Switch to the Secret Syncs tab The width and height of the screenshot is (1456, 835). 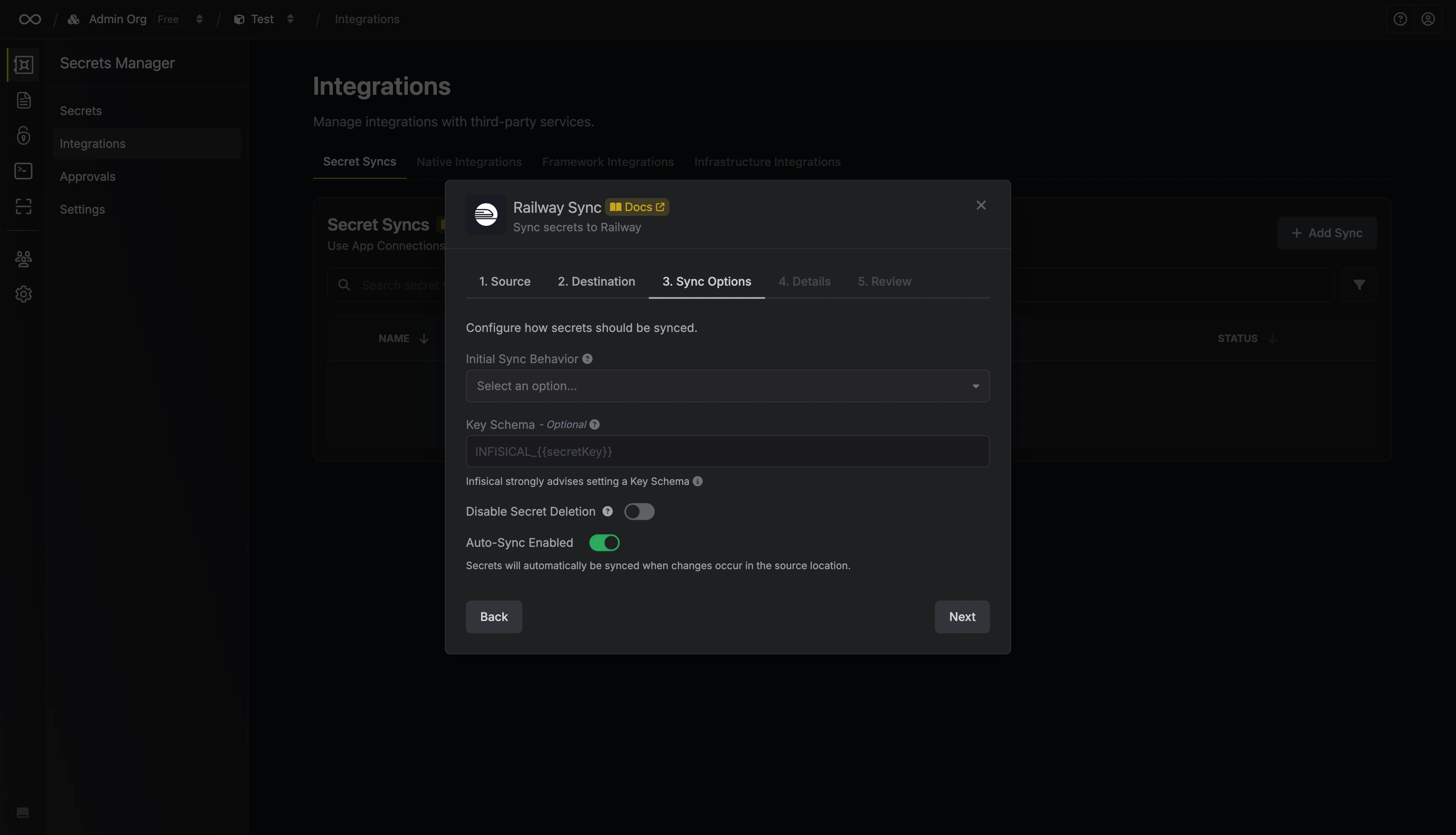(359, 162)
